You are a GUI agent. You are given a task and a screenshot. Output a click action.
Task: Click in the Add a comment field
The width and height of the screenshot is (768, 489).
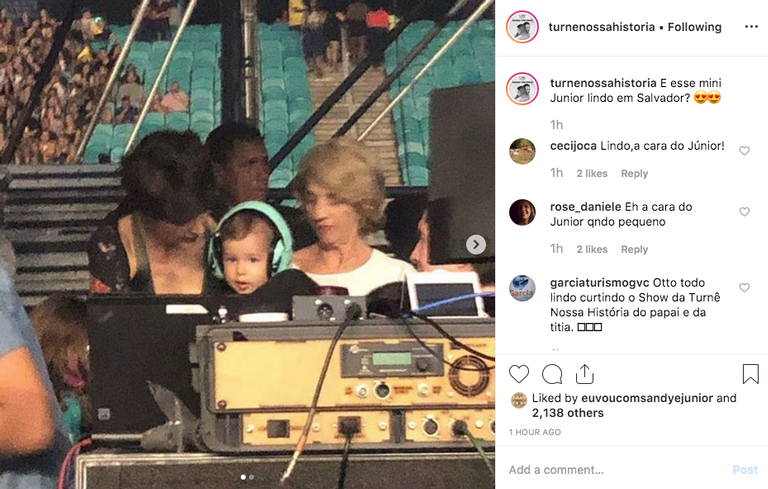(x=617, y=470)
